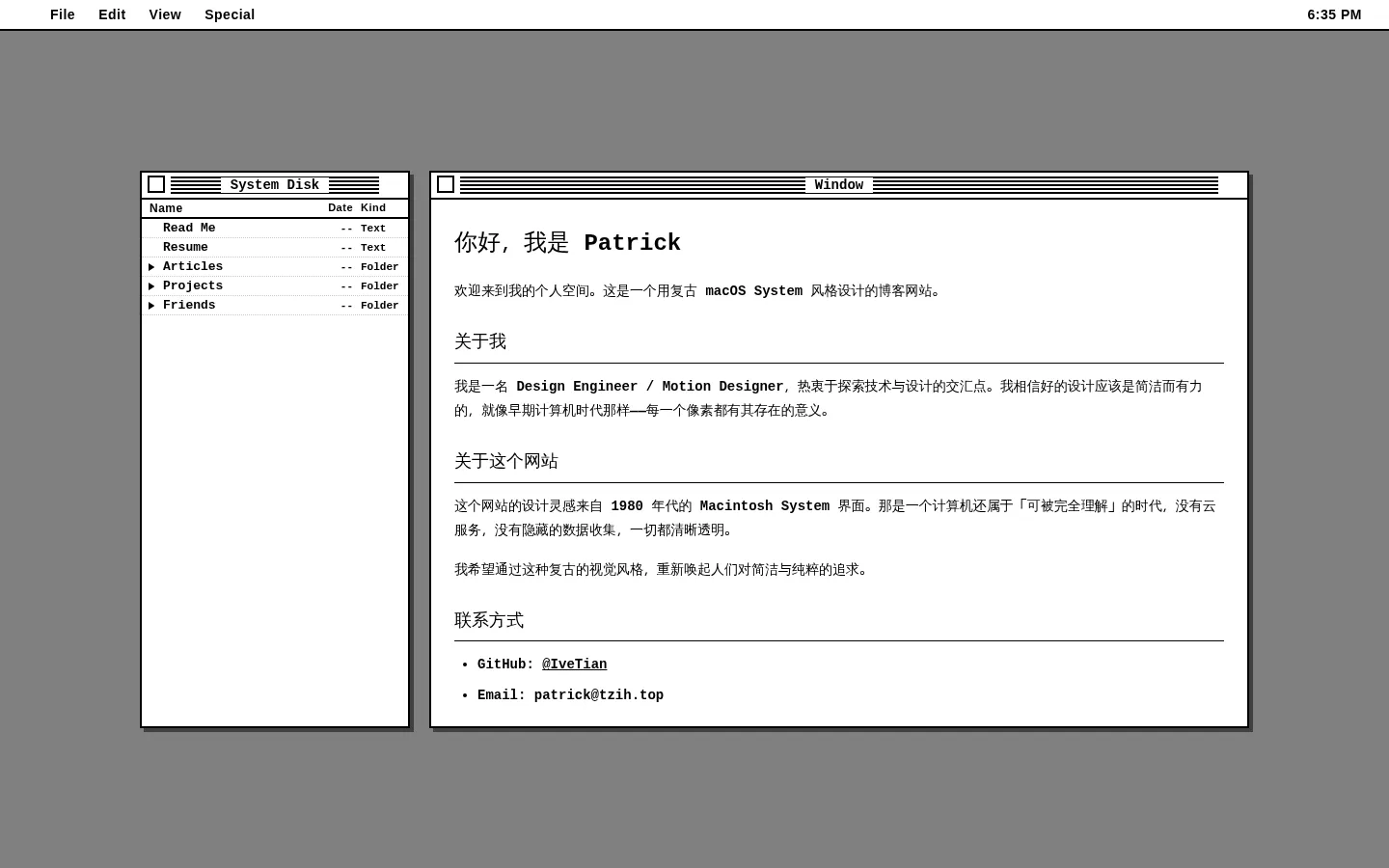
Task: Click the 你好, 我是 Patrick heading
Action: point(568,243)
